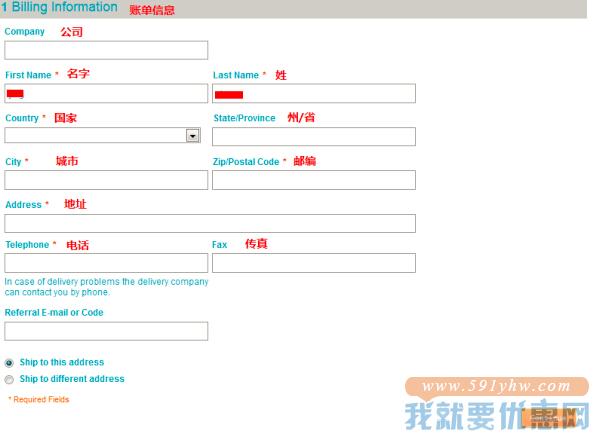This screenshot has width=604, height=440.
Task: Click the 'State/Province' label
Action: [x=245, y=118]
